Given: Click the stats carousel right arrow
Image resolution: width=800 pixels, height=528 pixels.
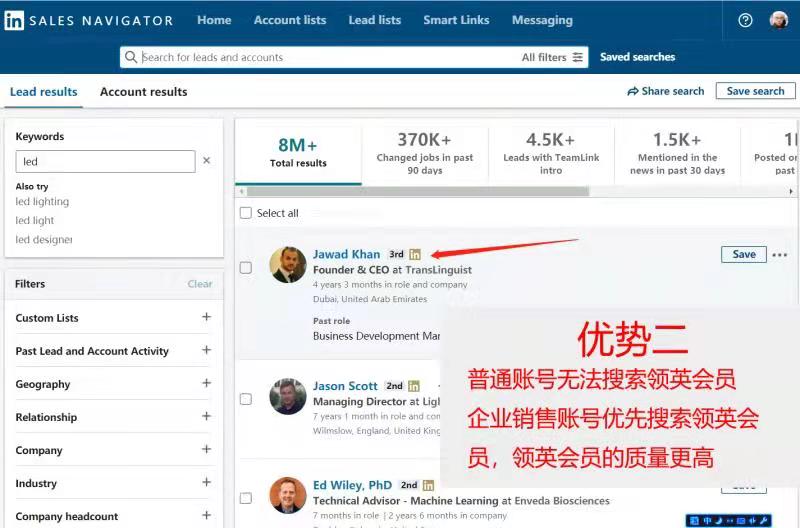Looking at the screenshot, I should tap(791, 192).
